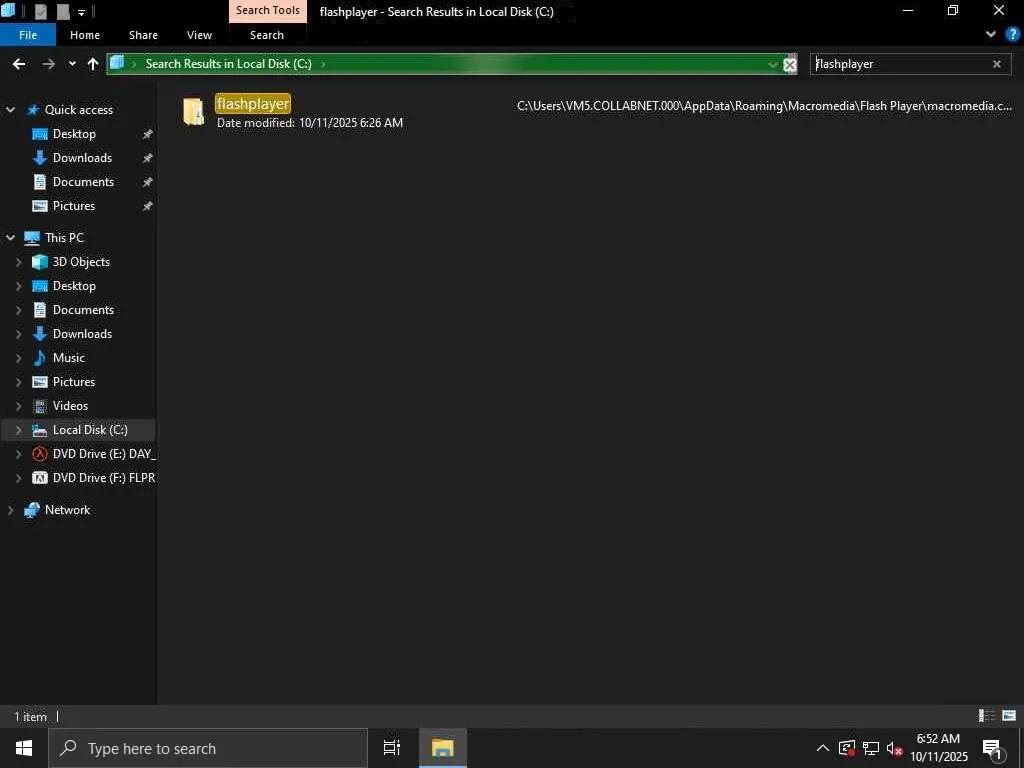1024x768 pixels.
Task: Click the File Explorer taskbar icon
Action: [442, 748]
